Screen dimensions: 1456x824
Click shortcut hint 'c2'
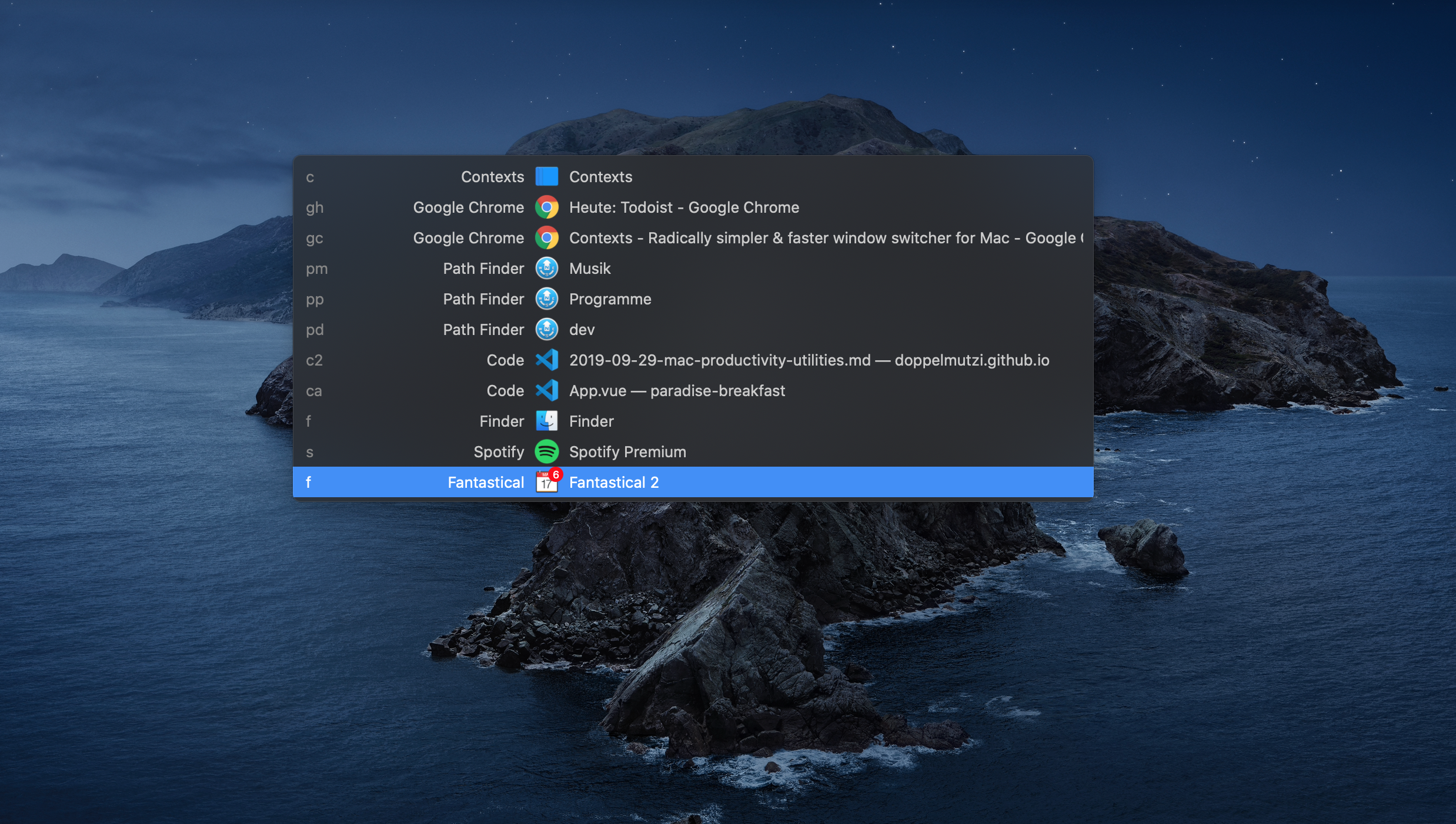pos(314,360)
